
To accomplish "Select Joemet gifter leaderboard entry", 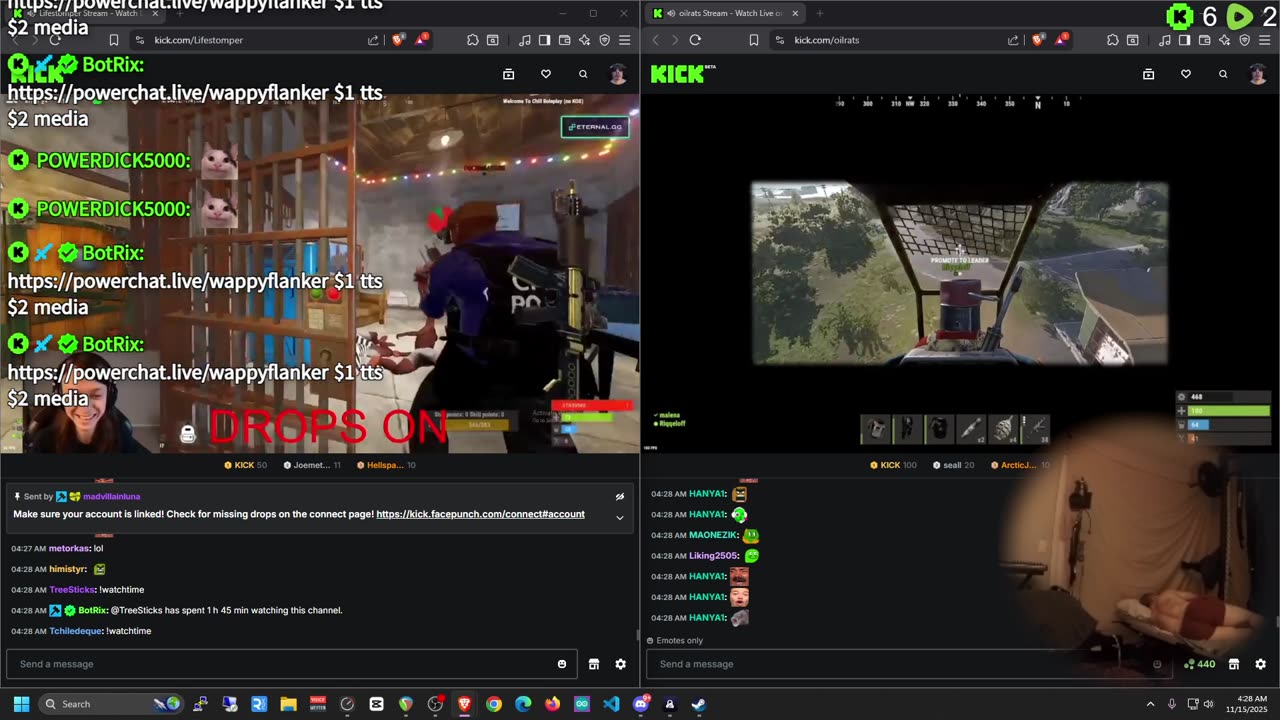I will pyautogui.click(x=312, y=465).
